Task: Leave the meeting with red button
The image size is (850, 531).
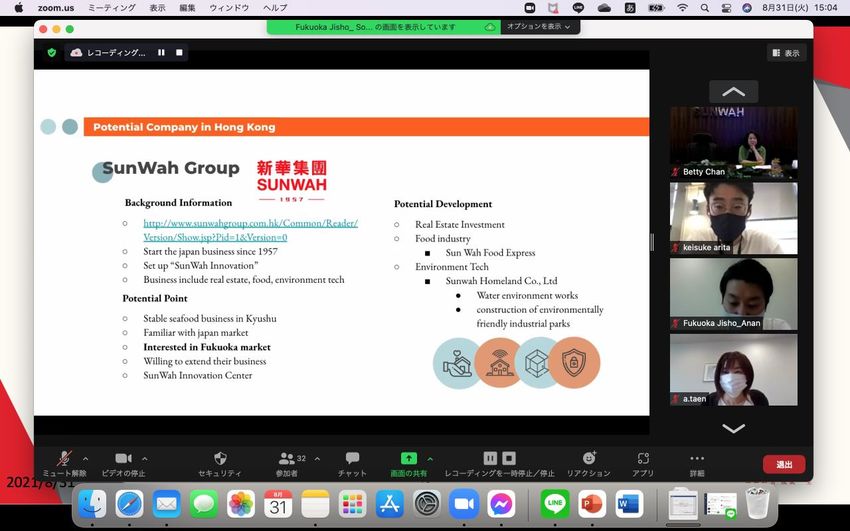Action: [784, 464]
